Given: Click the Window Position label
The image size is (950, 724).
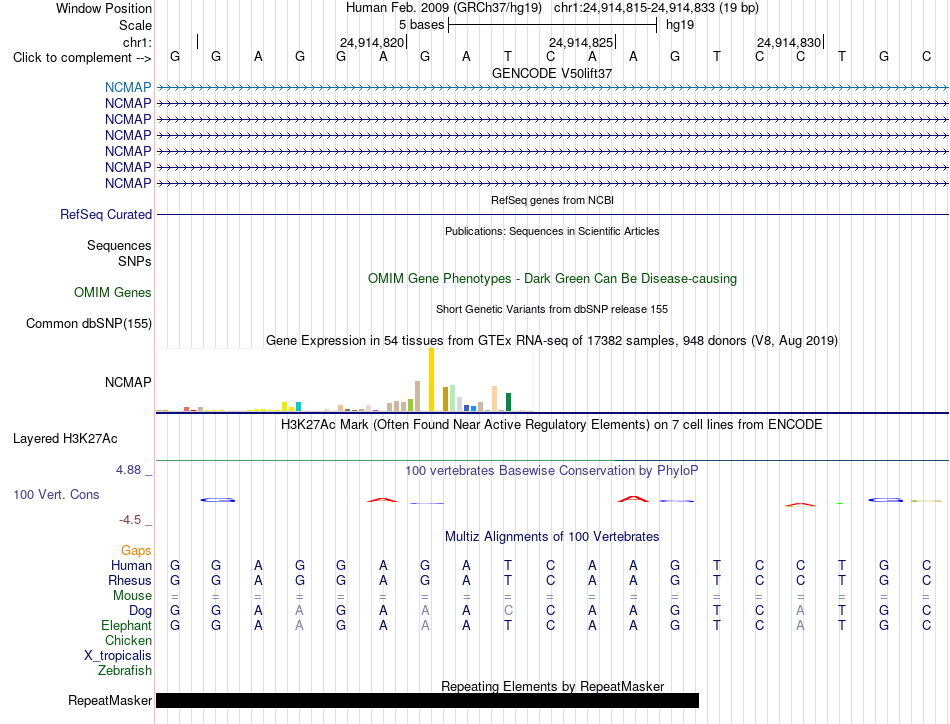Looking at the screenshot, I should (104, 8).
